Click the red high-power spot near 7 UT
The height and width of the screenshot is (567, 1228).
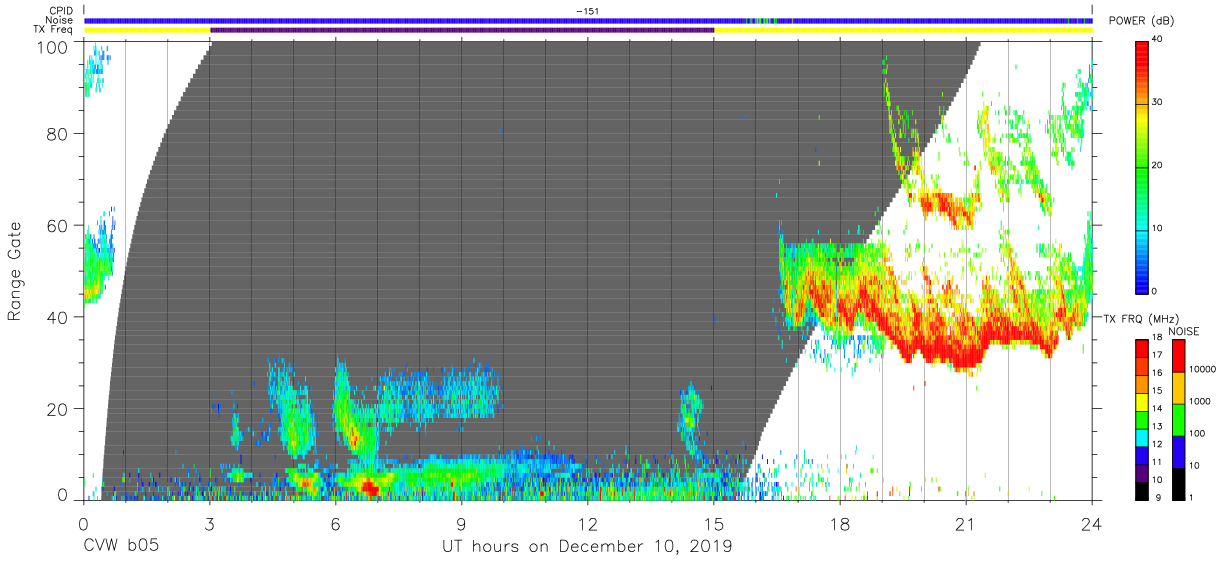tap(369, 488)
